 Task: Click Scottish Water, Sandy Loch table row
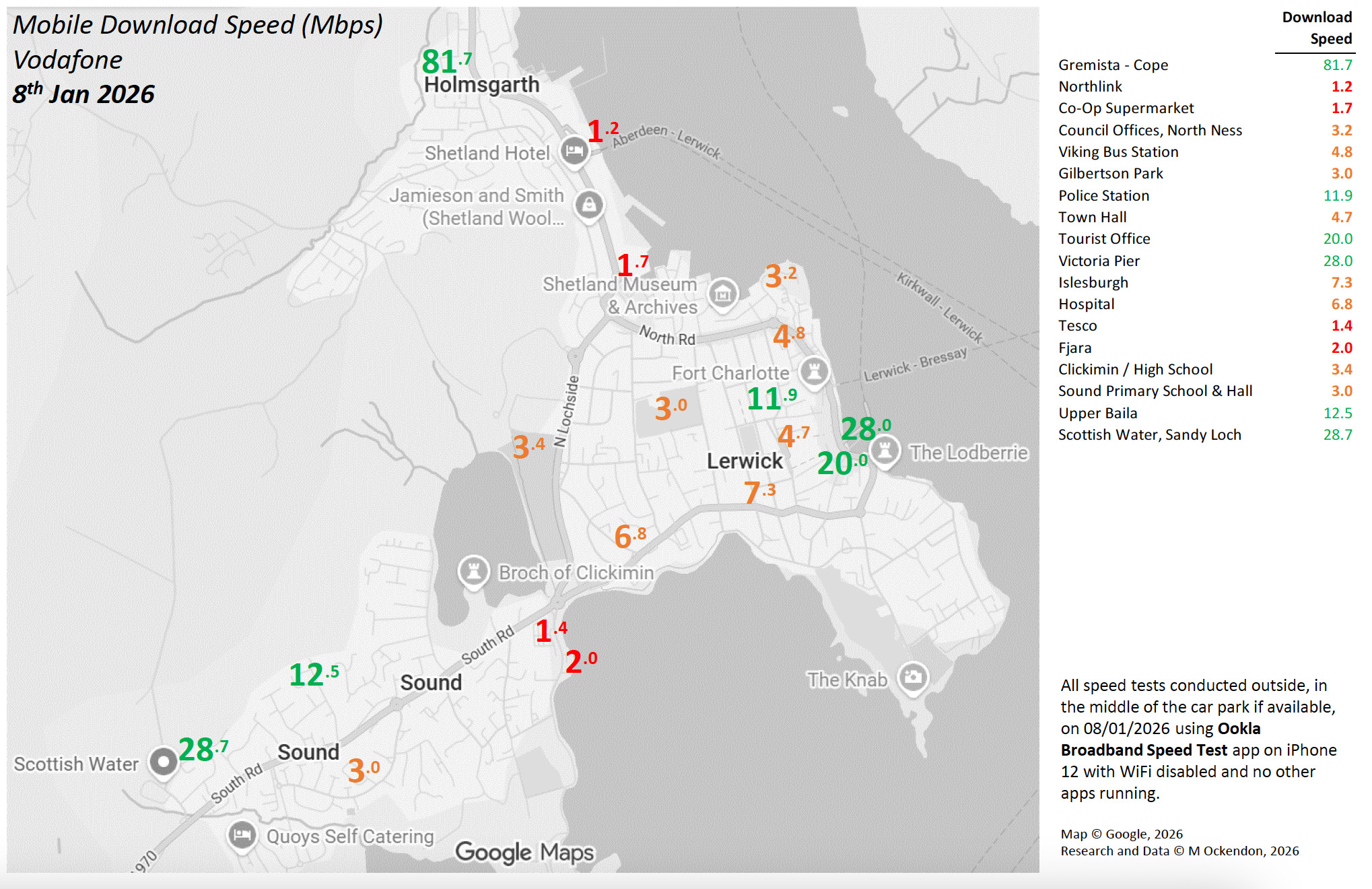tap(1149, 434)
